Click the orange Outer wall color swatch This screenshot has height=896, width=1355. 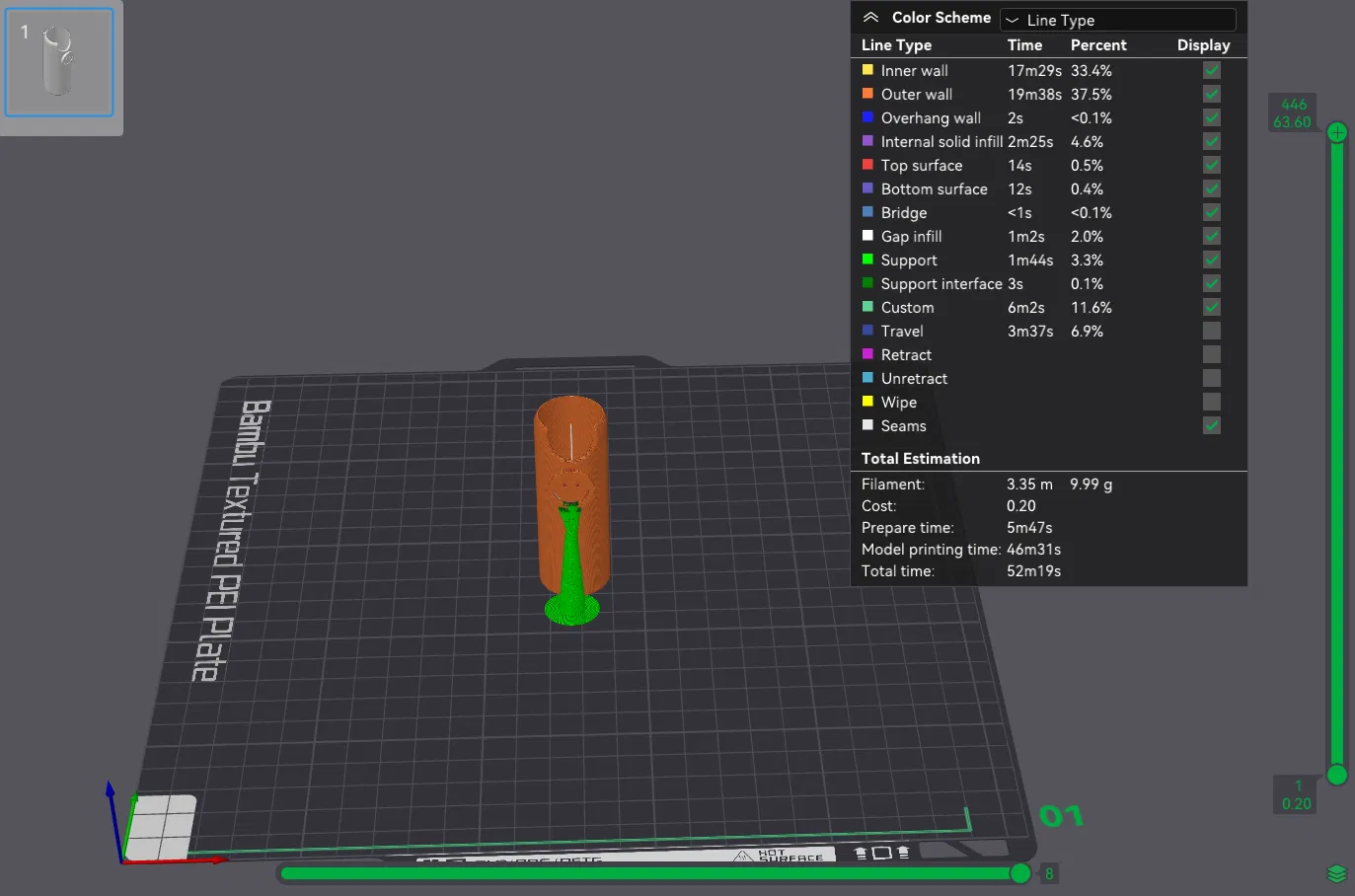[x=867, y=94]
